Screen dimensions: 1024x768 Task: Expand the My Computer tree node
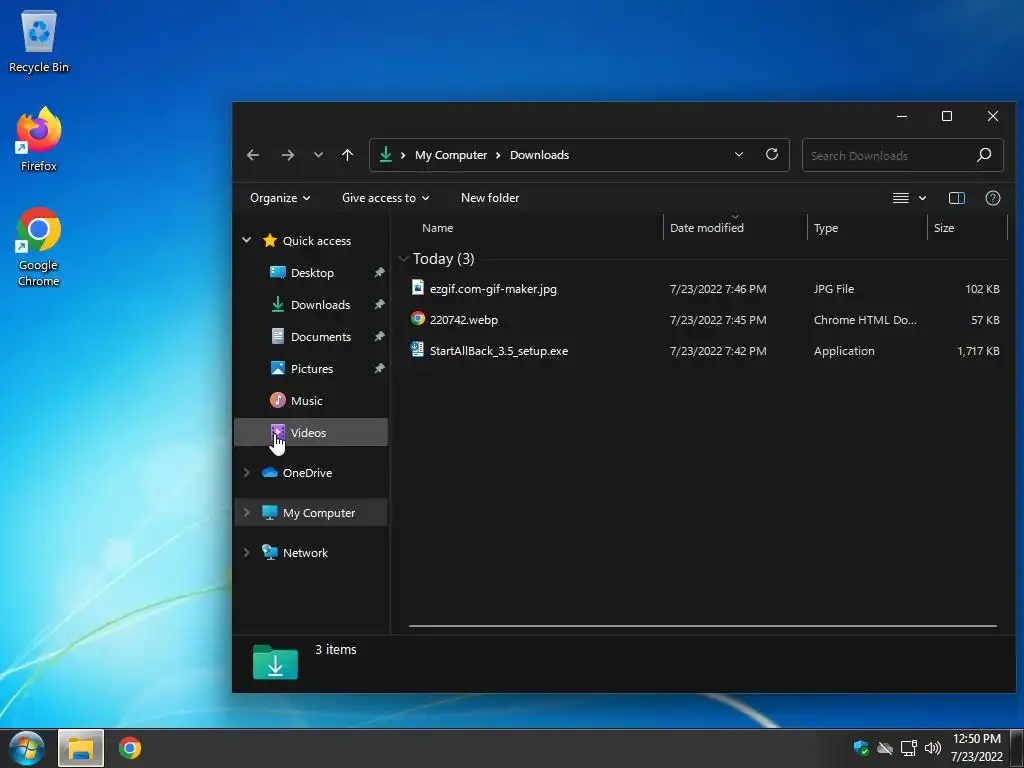[x=246, y=513]
